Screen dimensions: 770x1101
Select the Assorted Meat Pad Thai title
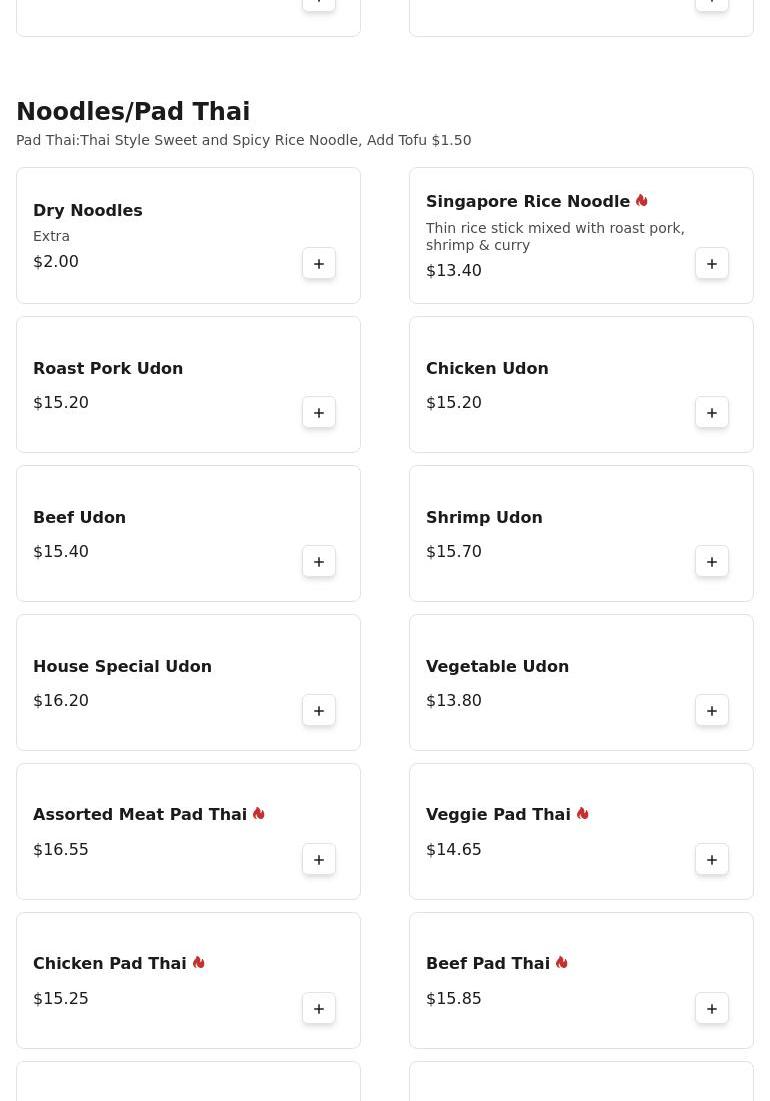click(140, 815)
